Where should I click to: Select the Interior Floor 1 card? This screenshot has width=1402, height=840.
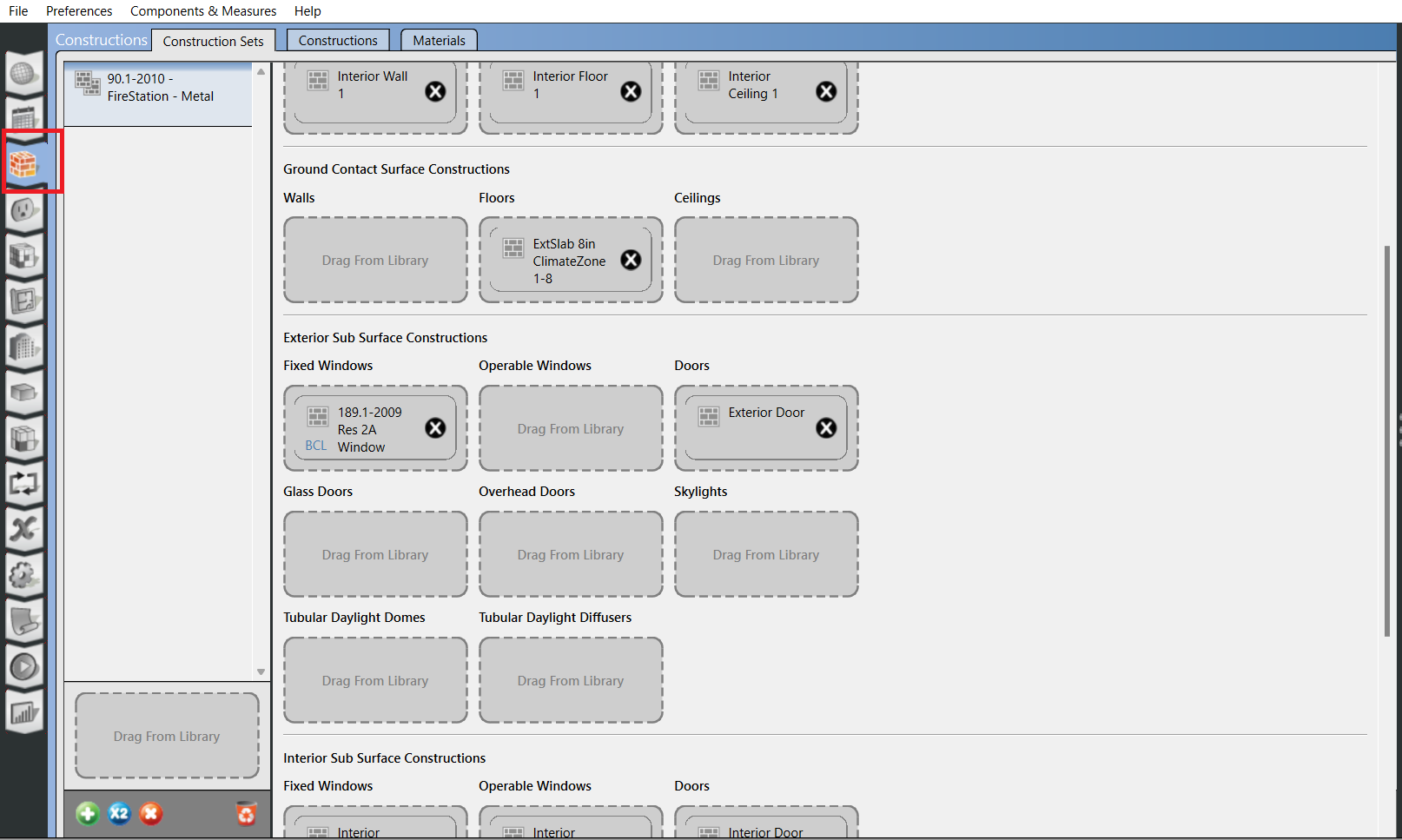(571, 91)
